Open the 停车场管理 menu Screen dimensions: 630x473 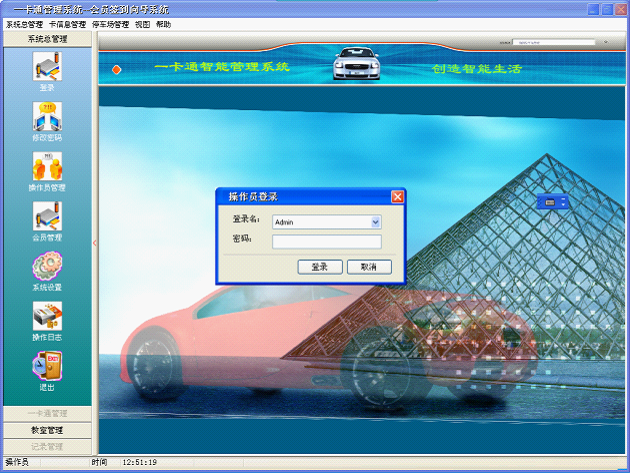110,23
